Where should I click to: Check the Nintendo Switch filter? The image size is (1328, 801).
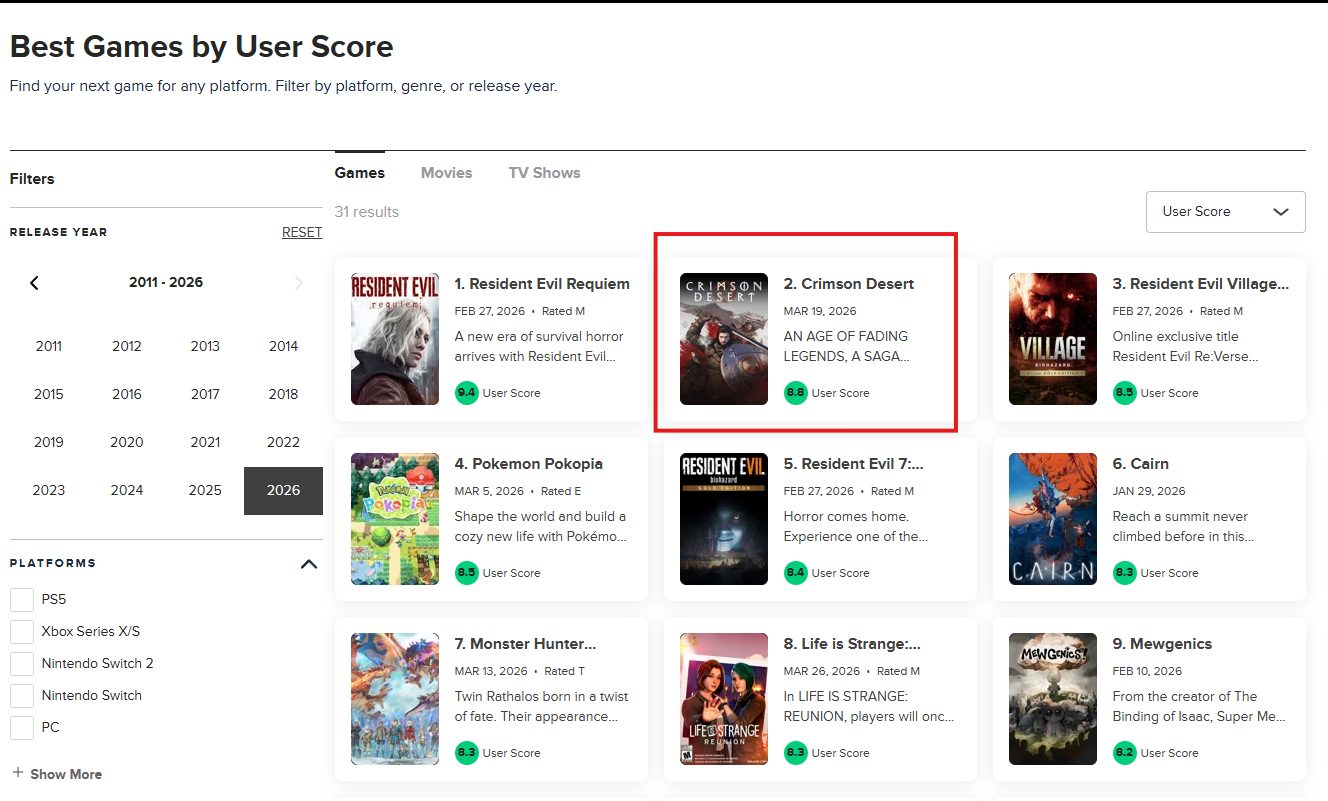click(21, 695)
